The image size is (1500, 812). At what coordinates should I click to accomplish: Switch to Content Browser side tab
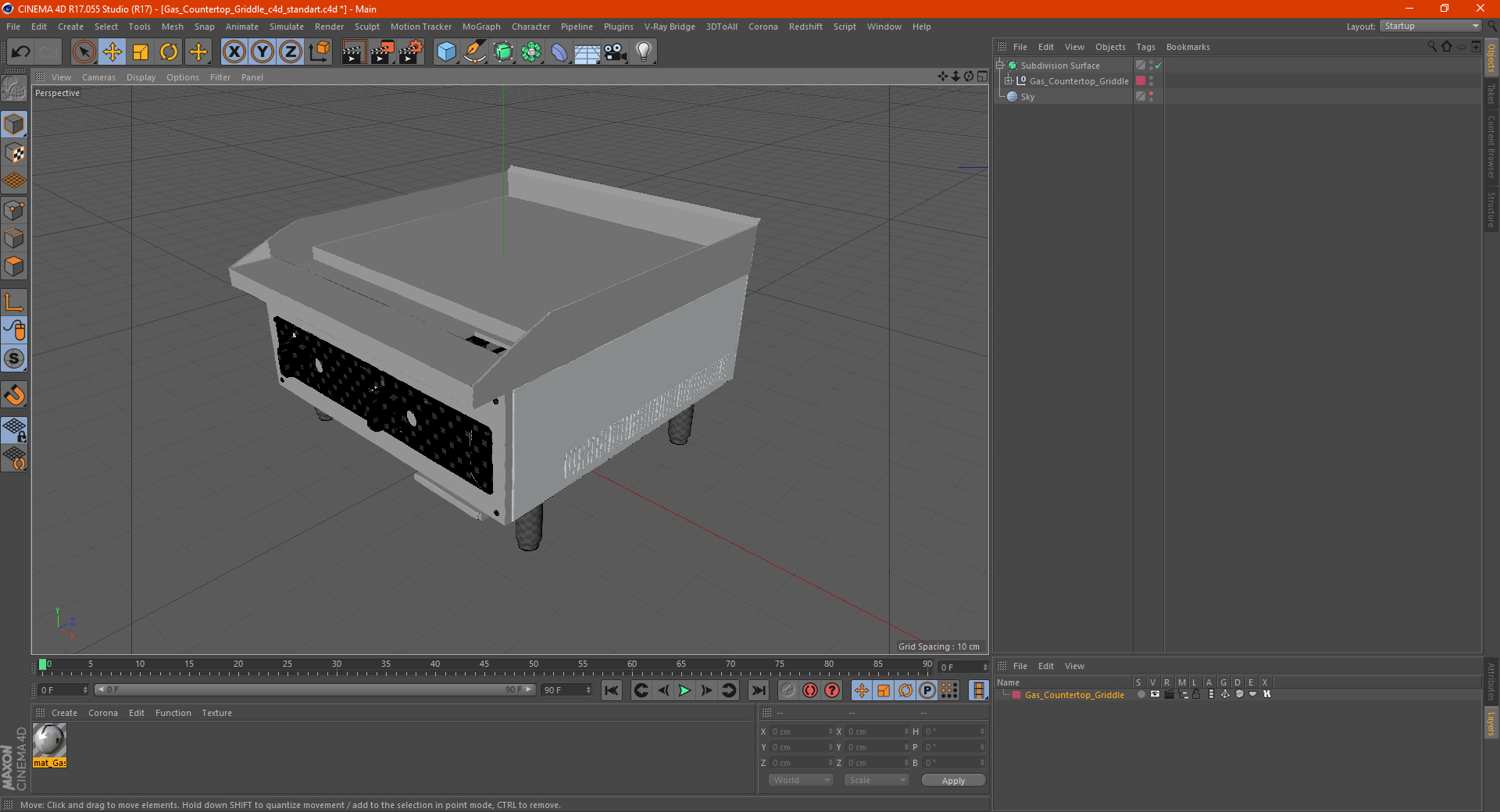(1491, 147)
